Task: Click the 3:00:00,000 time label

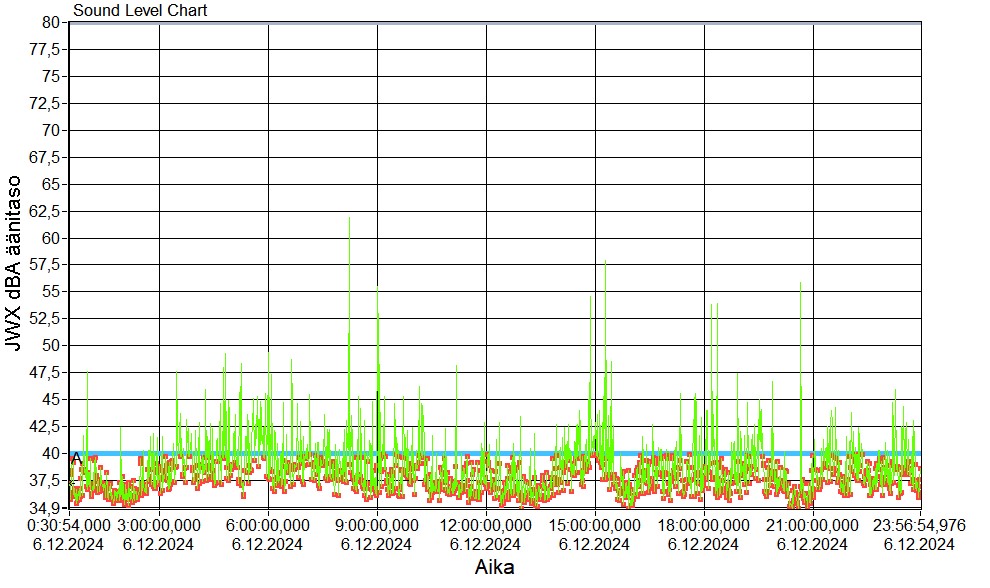Action: pyautogui.click(x=159, y=525)
